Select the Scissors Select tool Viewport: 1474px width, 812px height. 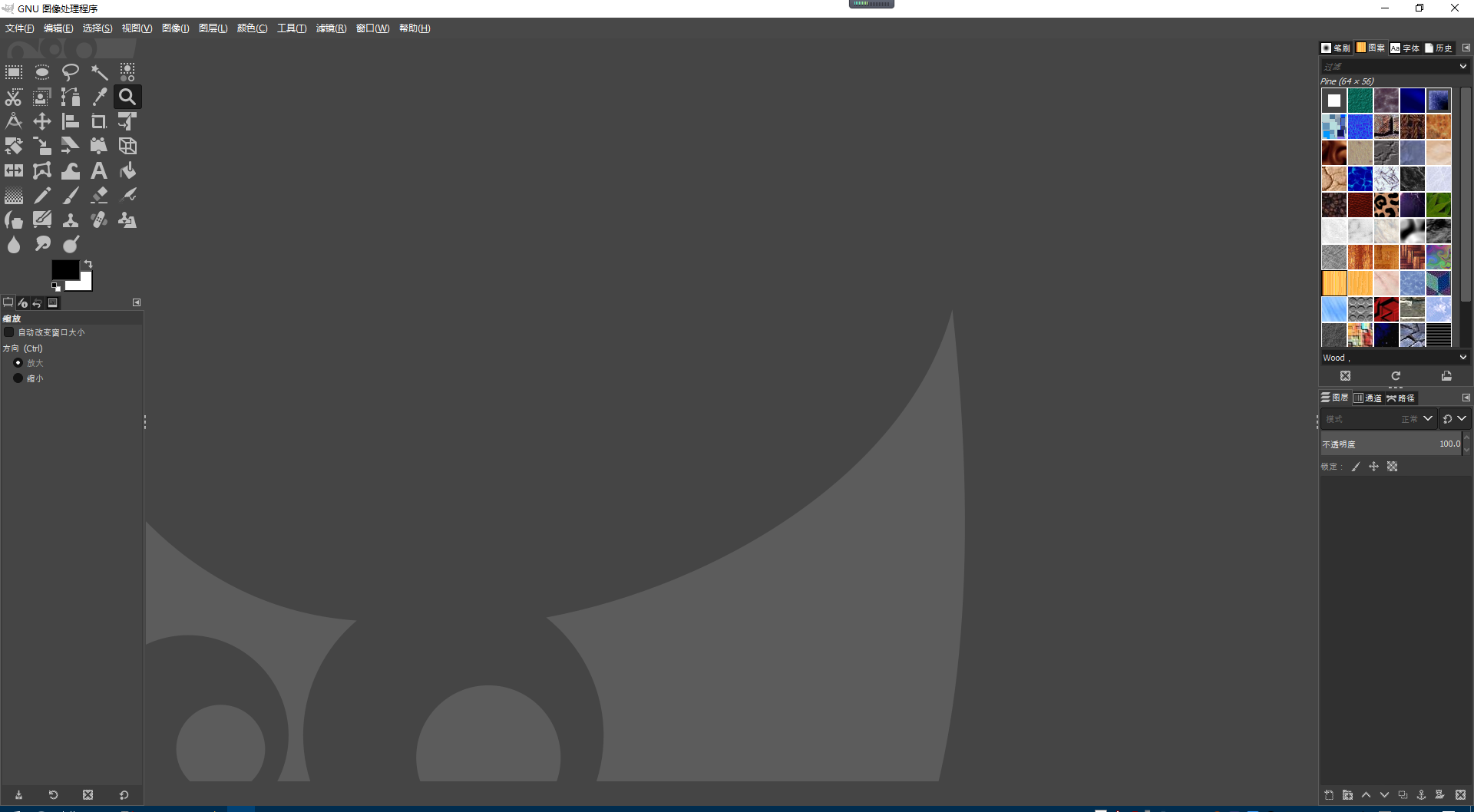point(14,97)
